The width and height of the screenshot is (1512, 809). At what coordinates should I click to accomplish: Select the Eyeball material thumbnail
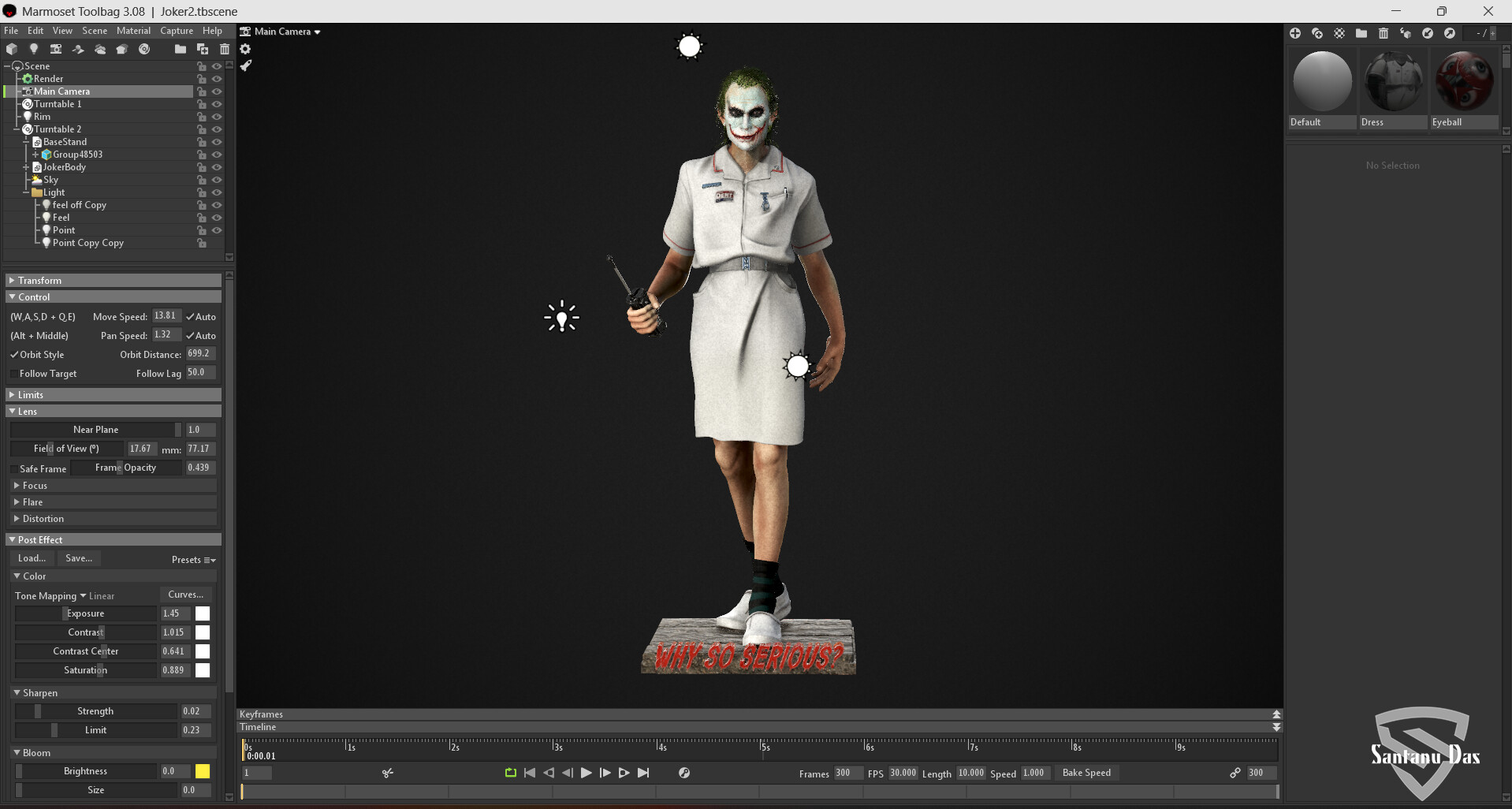[1464, 81]
